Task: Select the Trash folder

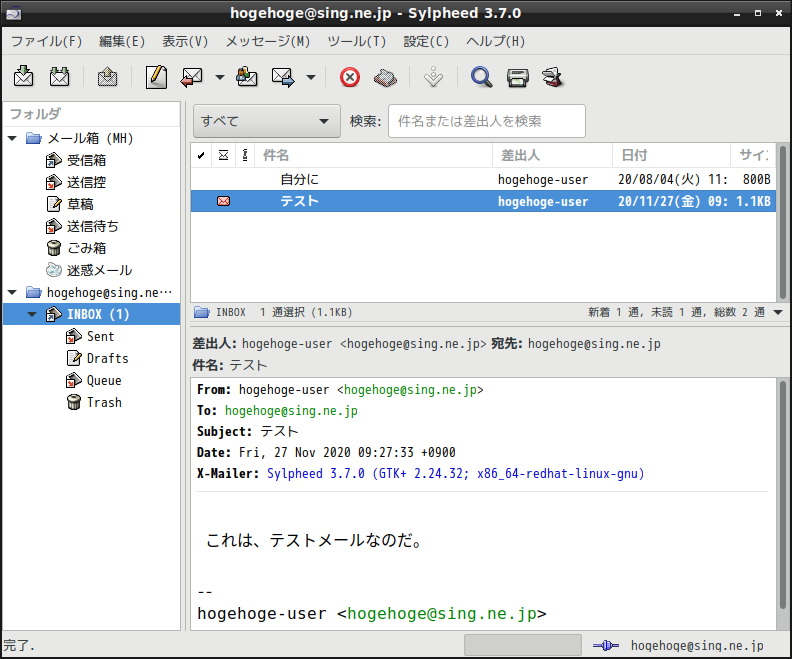Action: point(104,402)
